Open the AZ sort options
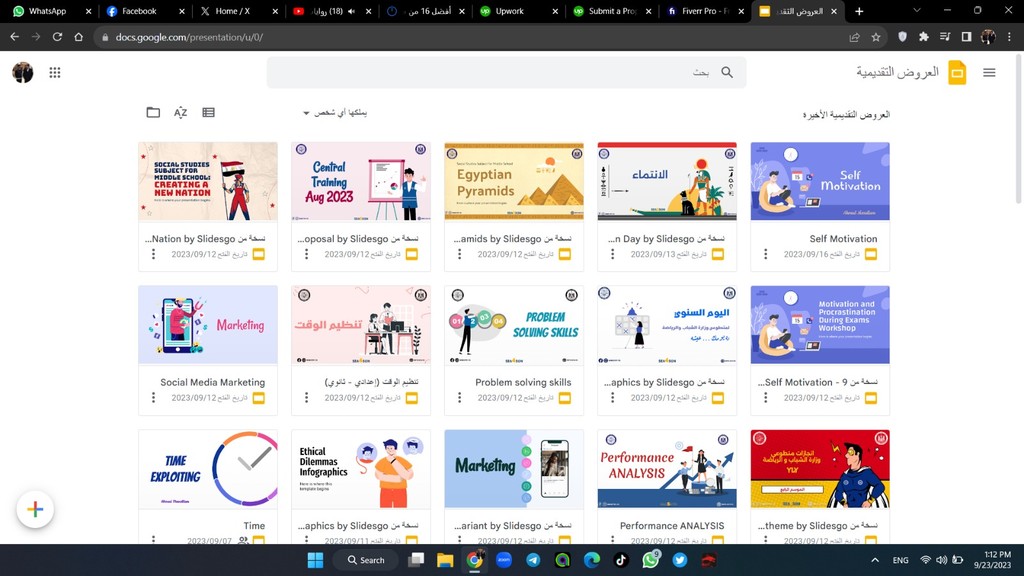Screen dimensions: 1024x576 [180, 112]
